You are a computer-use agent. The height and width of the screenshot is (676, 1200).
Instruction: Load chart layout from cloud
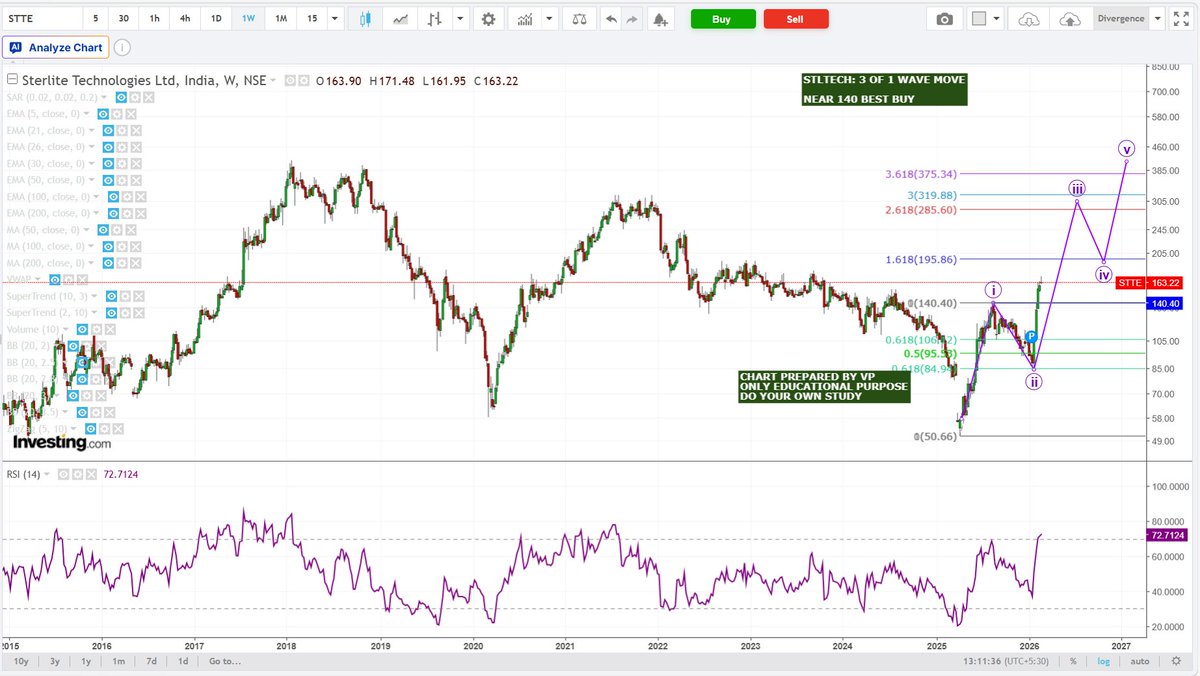[x=1029, y=19]
